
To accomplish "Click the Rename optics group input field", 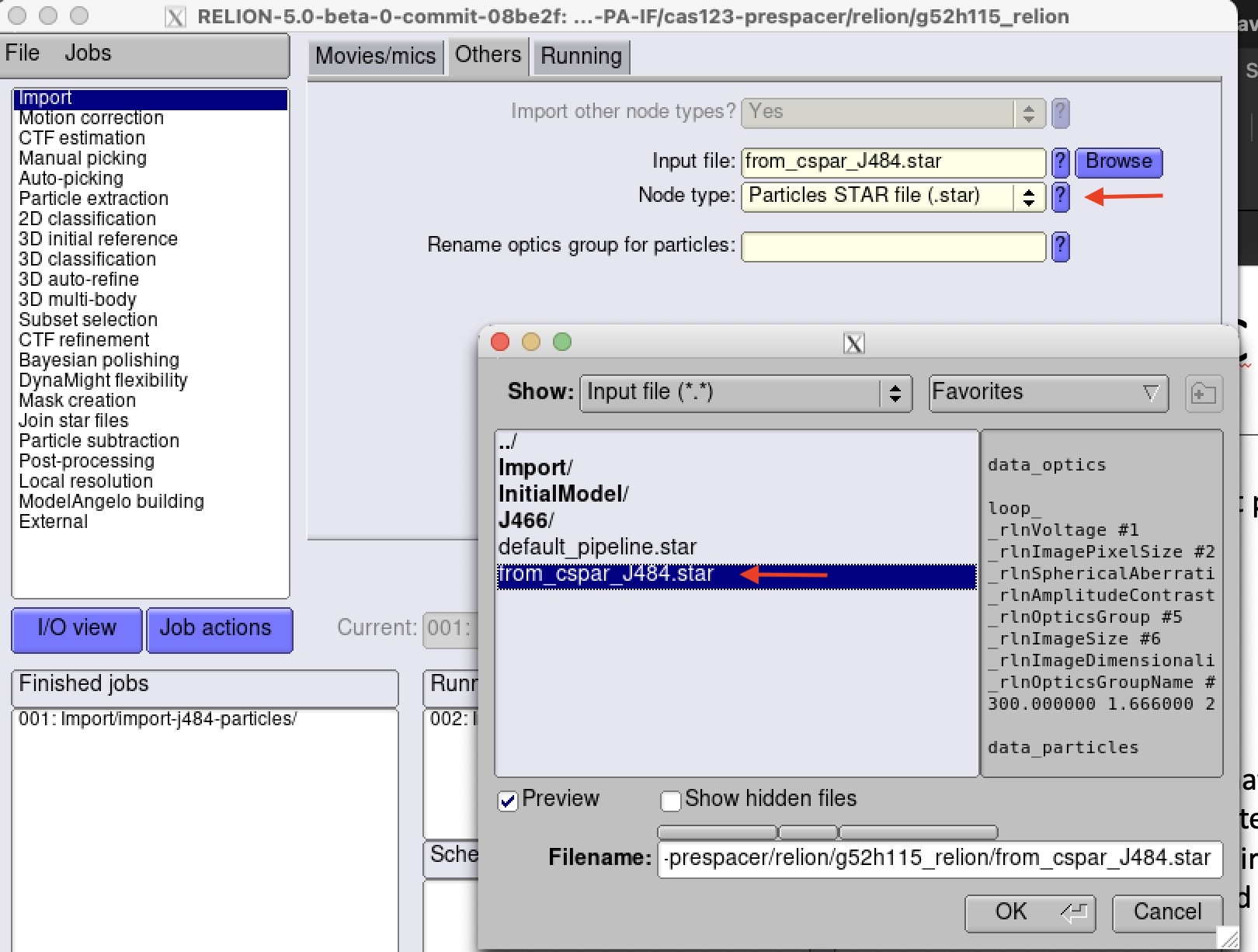I will click(x=893, y=247).
